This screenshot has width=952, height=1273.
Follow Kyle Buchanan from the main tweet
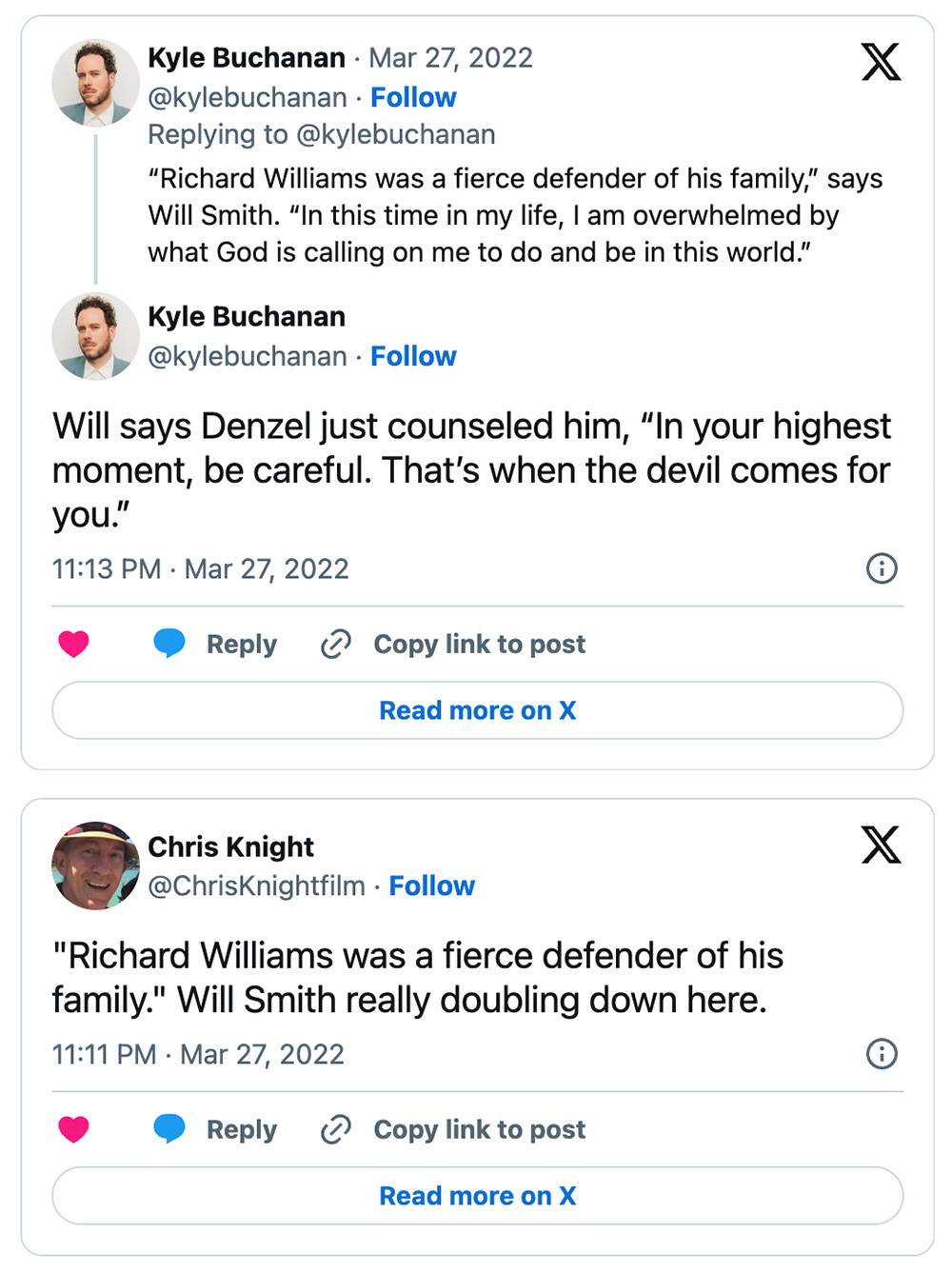[413, 356]
